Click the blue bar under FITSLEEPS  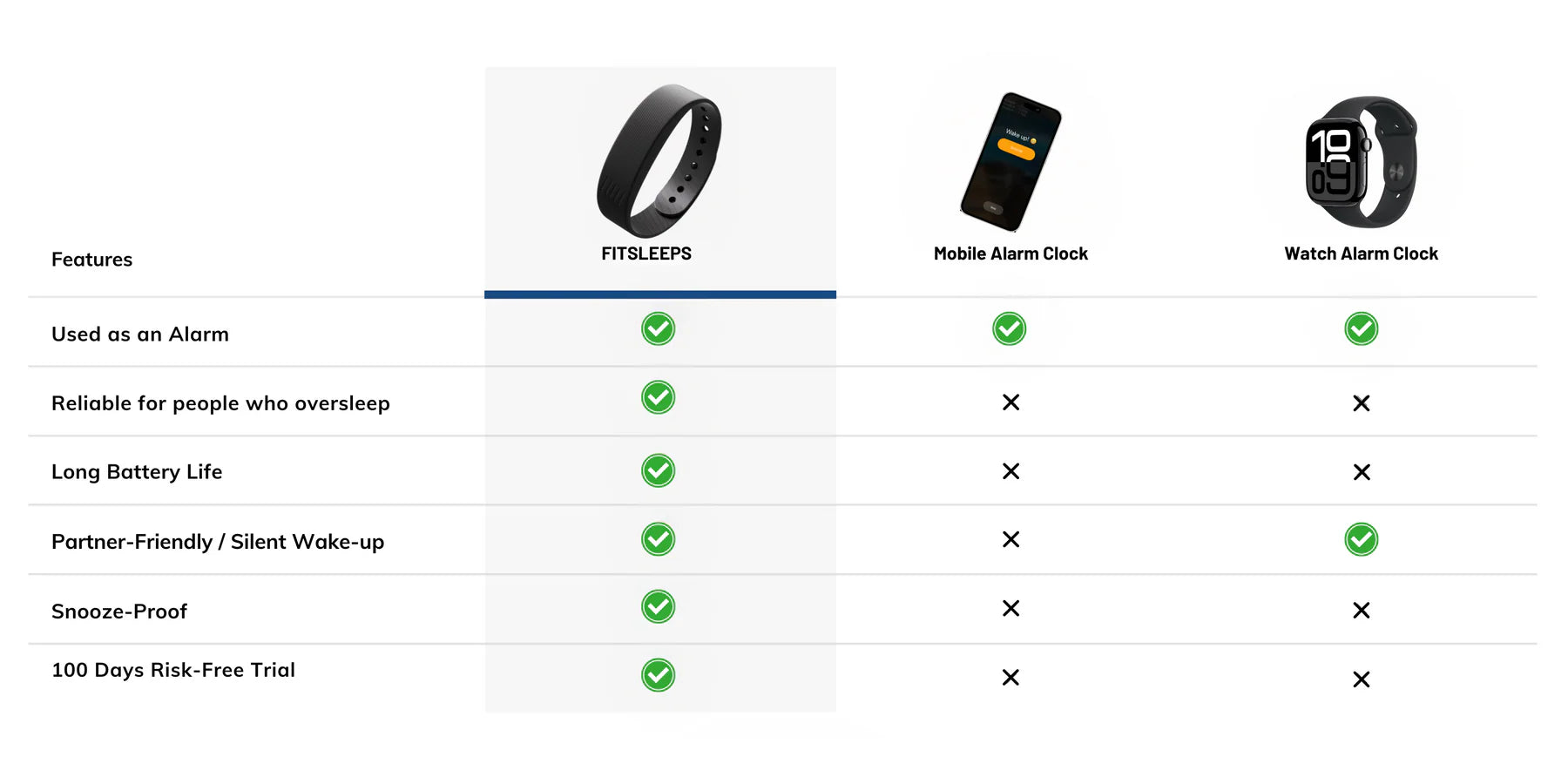[x=659, y=294]
